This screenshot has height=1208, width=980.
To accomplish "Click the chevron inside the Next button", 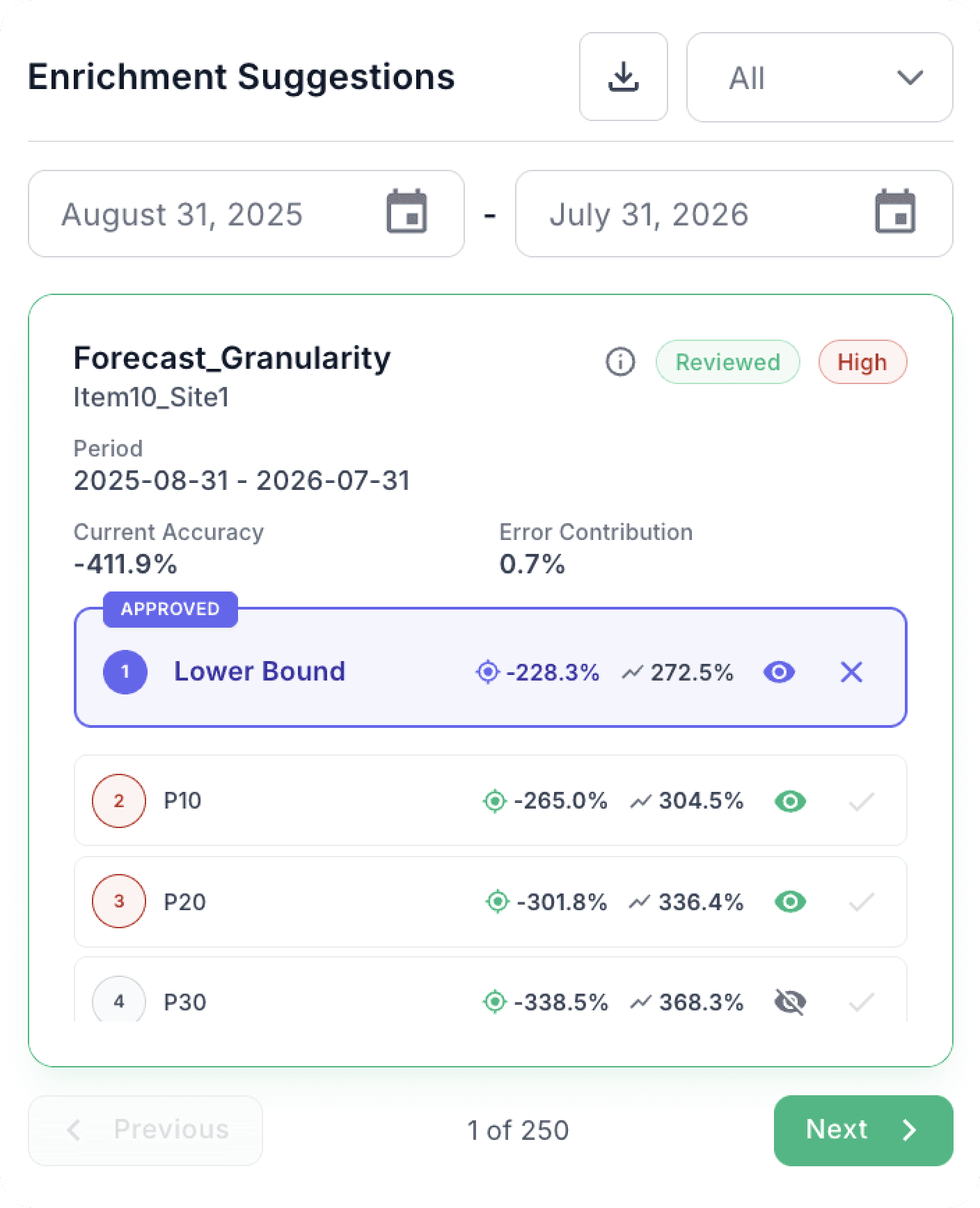I will pos(909,1130).
